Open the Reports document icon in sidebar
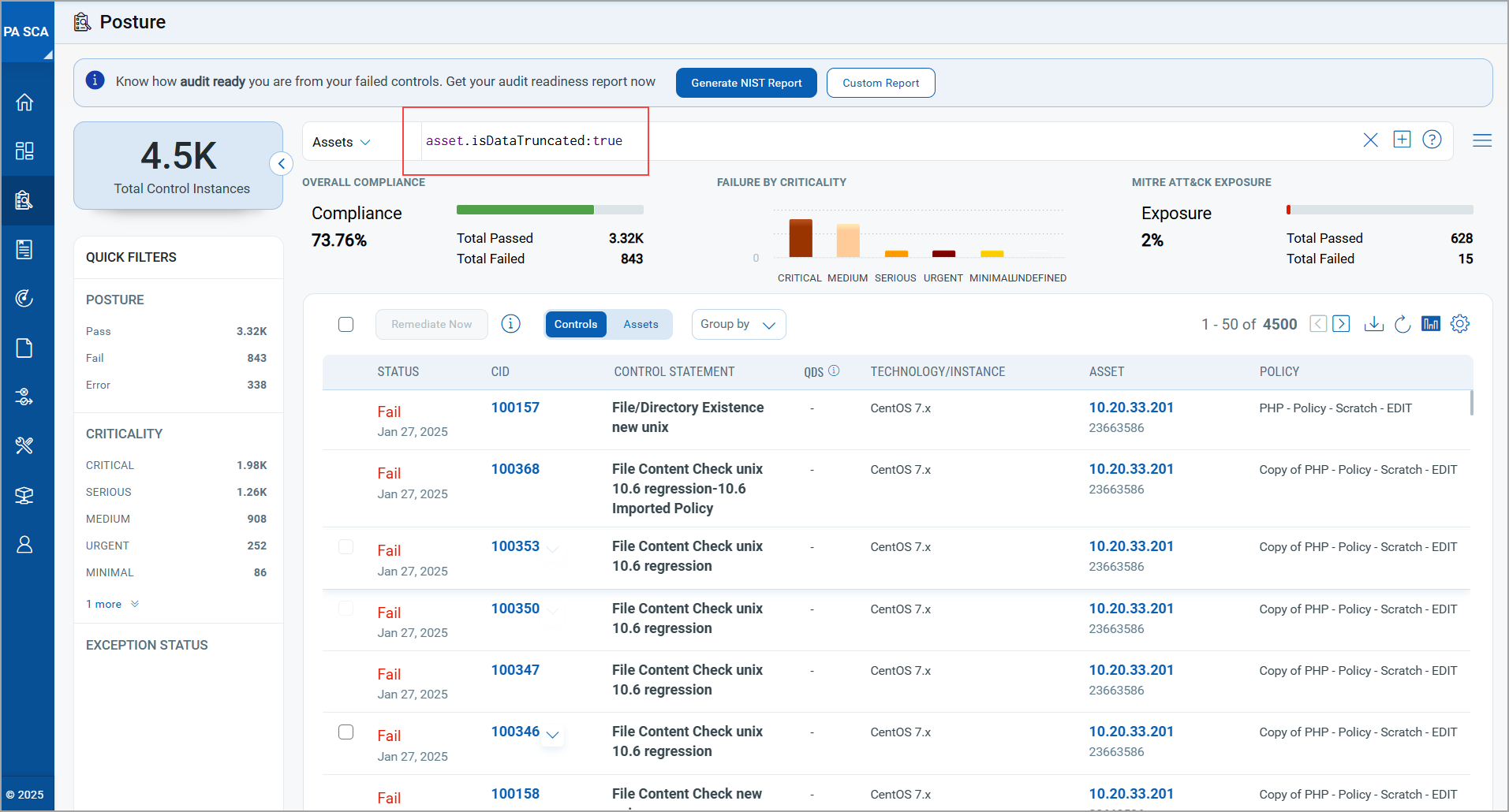1509x812 pixels. [x=24, y=348]
